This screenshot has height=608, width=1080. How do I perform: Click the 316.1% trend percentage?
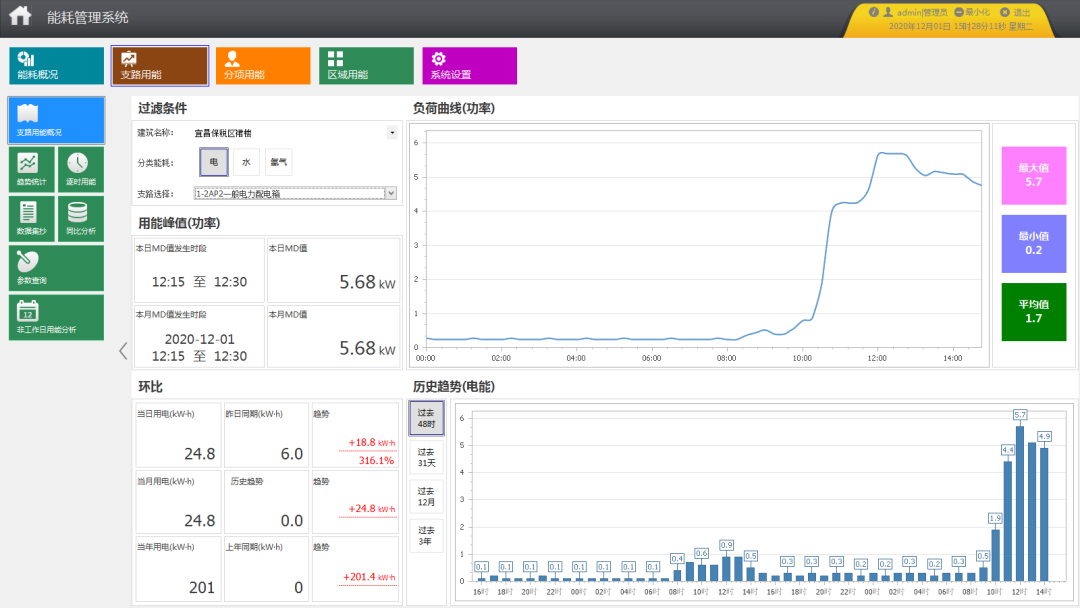pyautogui.click(x=376, y=460)
